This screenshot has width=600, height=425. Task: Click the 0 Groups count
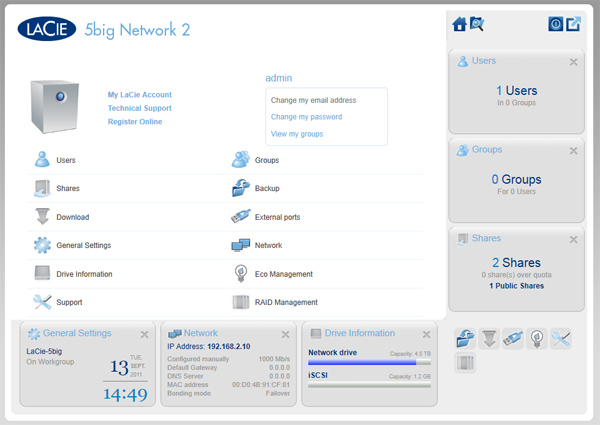[x=517, y=179]
